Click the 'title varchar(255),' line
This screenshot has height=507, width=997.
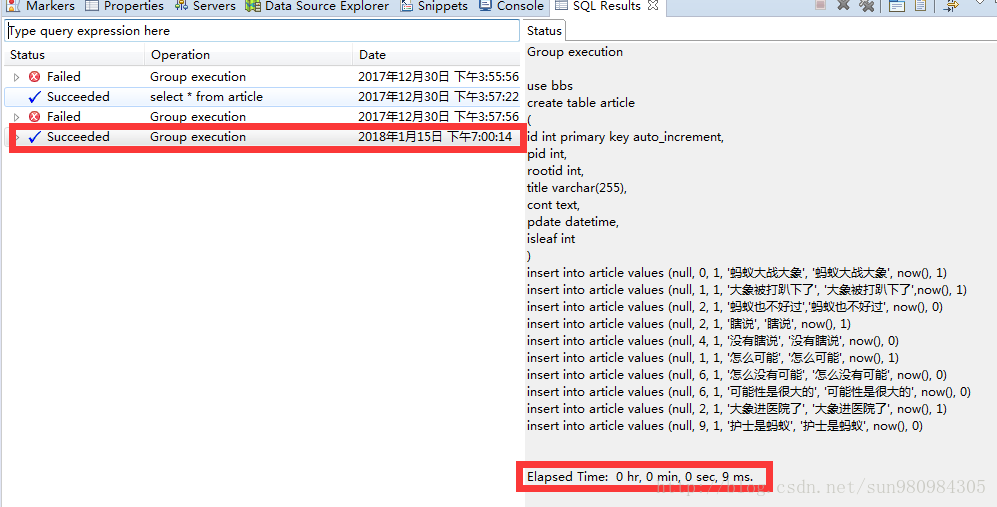[577, 188]
